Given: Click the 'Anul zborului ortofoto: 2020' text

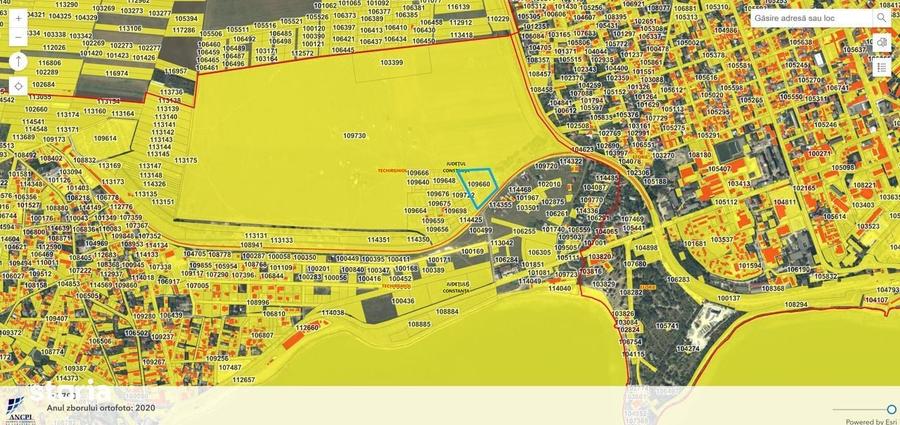Looking at the screenshot, I should tap(101, 407).
